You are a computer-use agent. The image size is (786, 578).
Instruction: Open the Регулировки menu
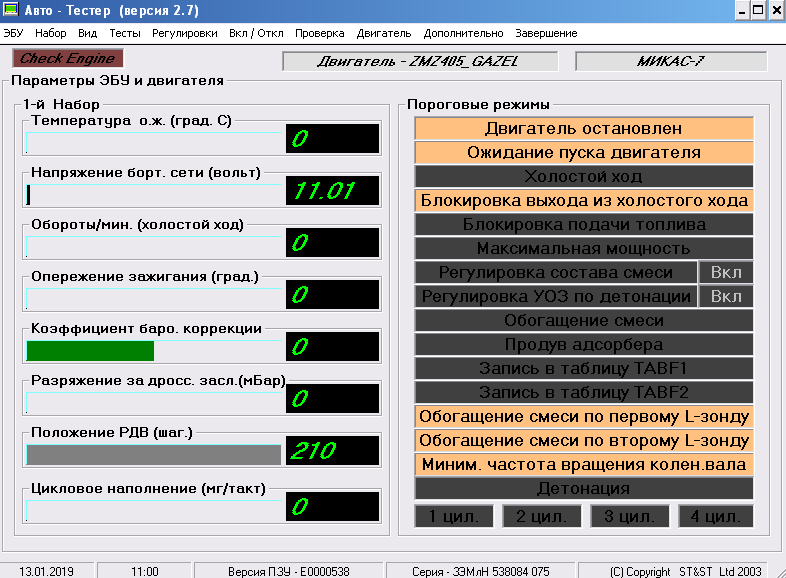185,33
